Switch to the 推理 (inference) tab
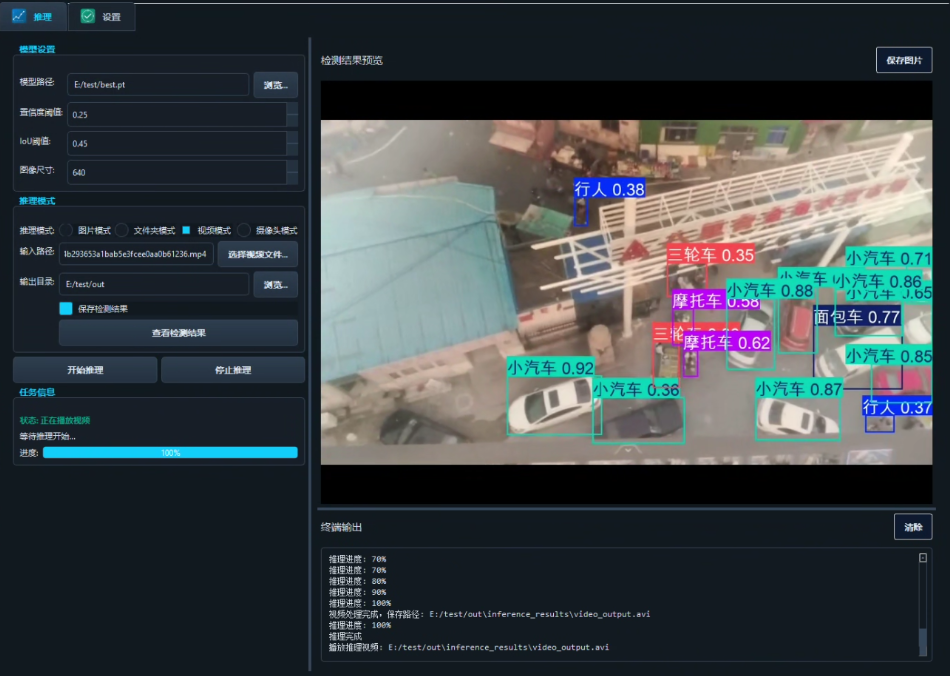 coord(34,16)
